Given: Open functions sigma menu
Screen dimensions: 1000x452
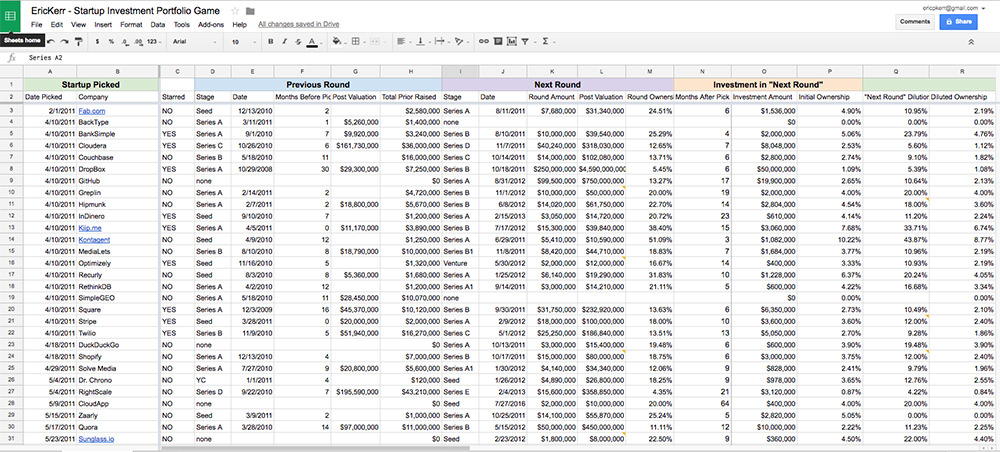Looking at the screenshot, I should (x=547, y=41).
